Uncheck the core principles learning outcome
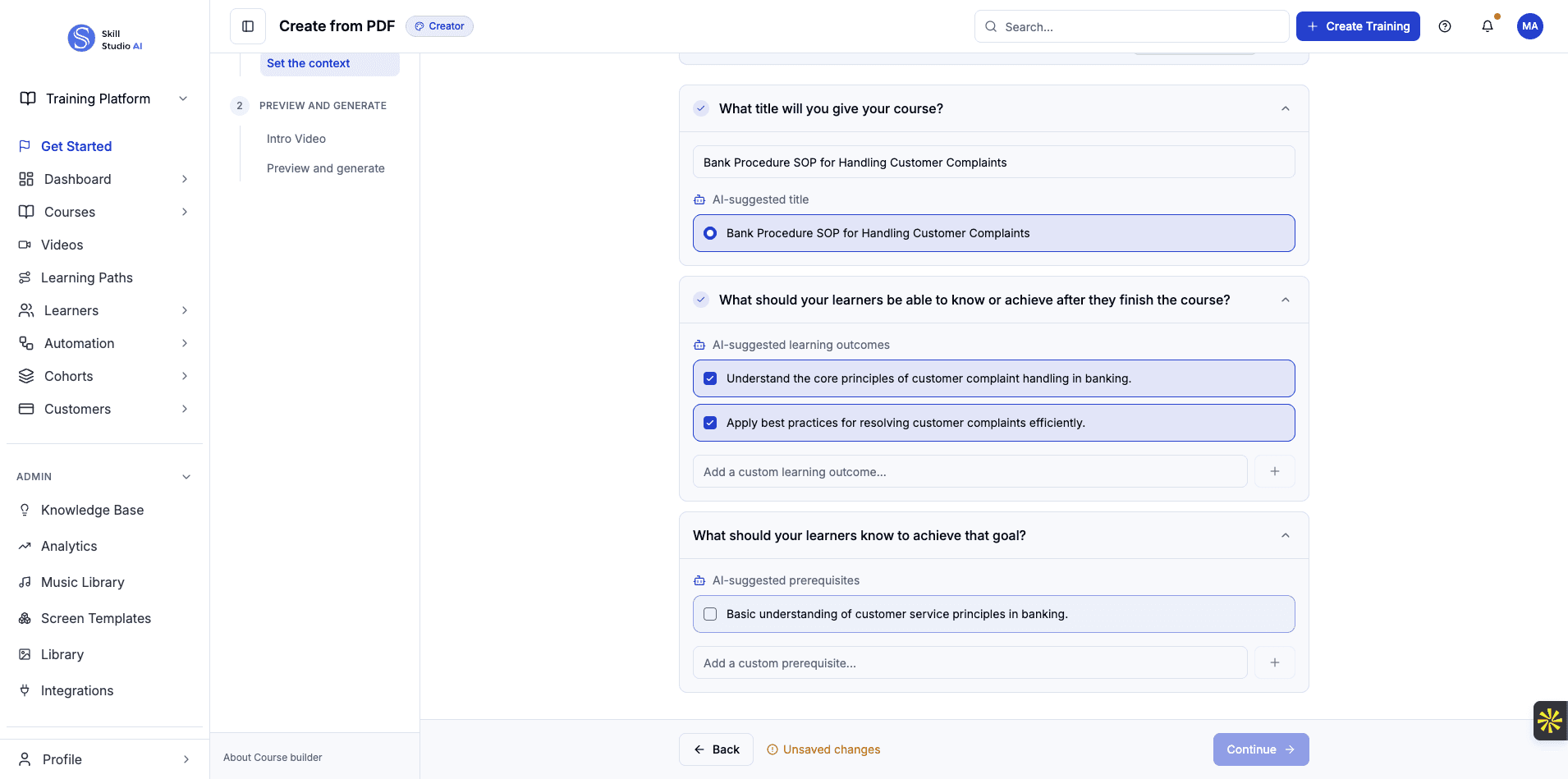The height and width of the screenshot is (779, 1568). [x=709, y=378]
